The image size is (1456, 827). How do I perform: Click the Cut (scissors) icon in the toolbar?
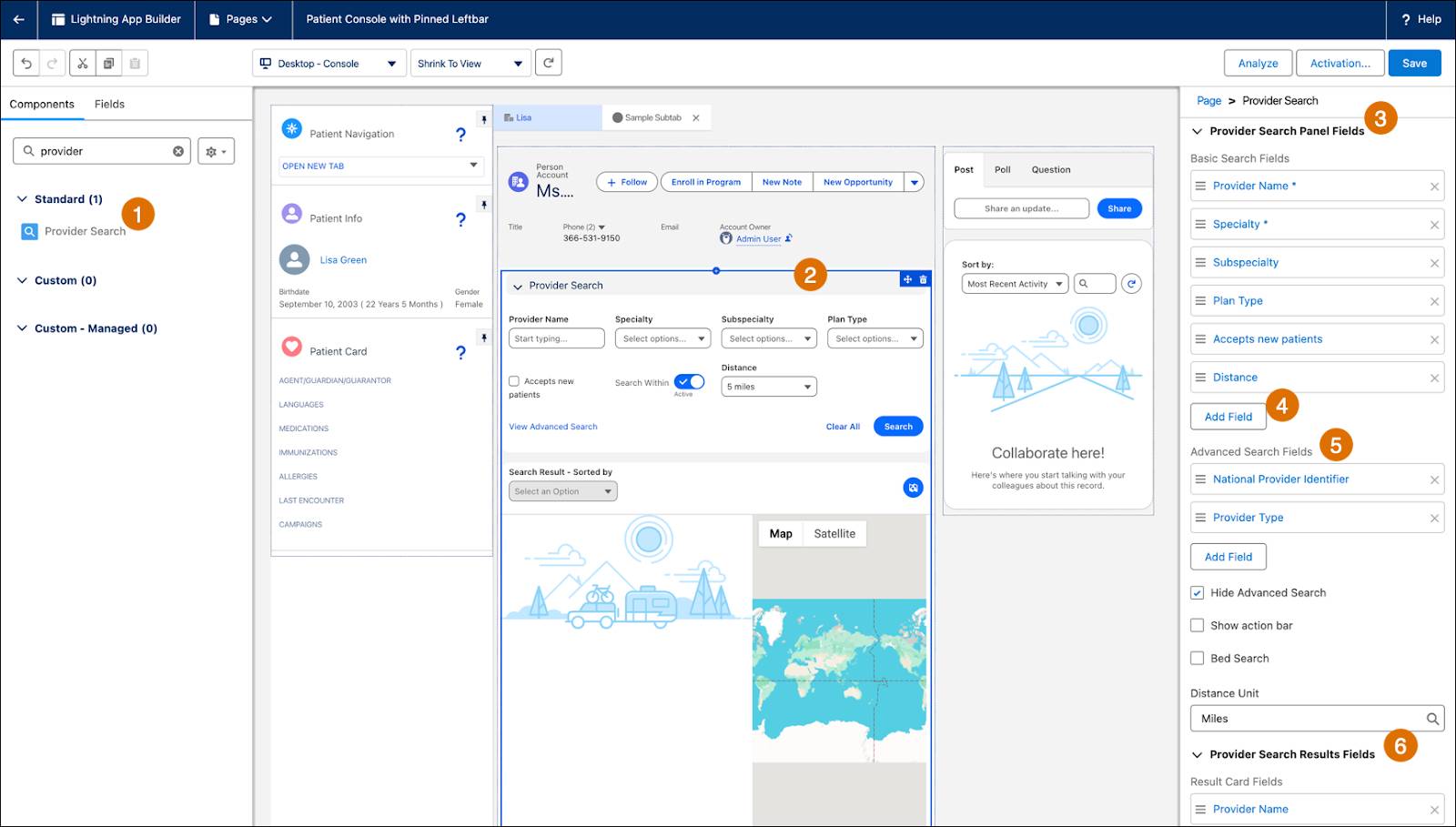tap(82, 62)
